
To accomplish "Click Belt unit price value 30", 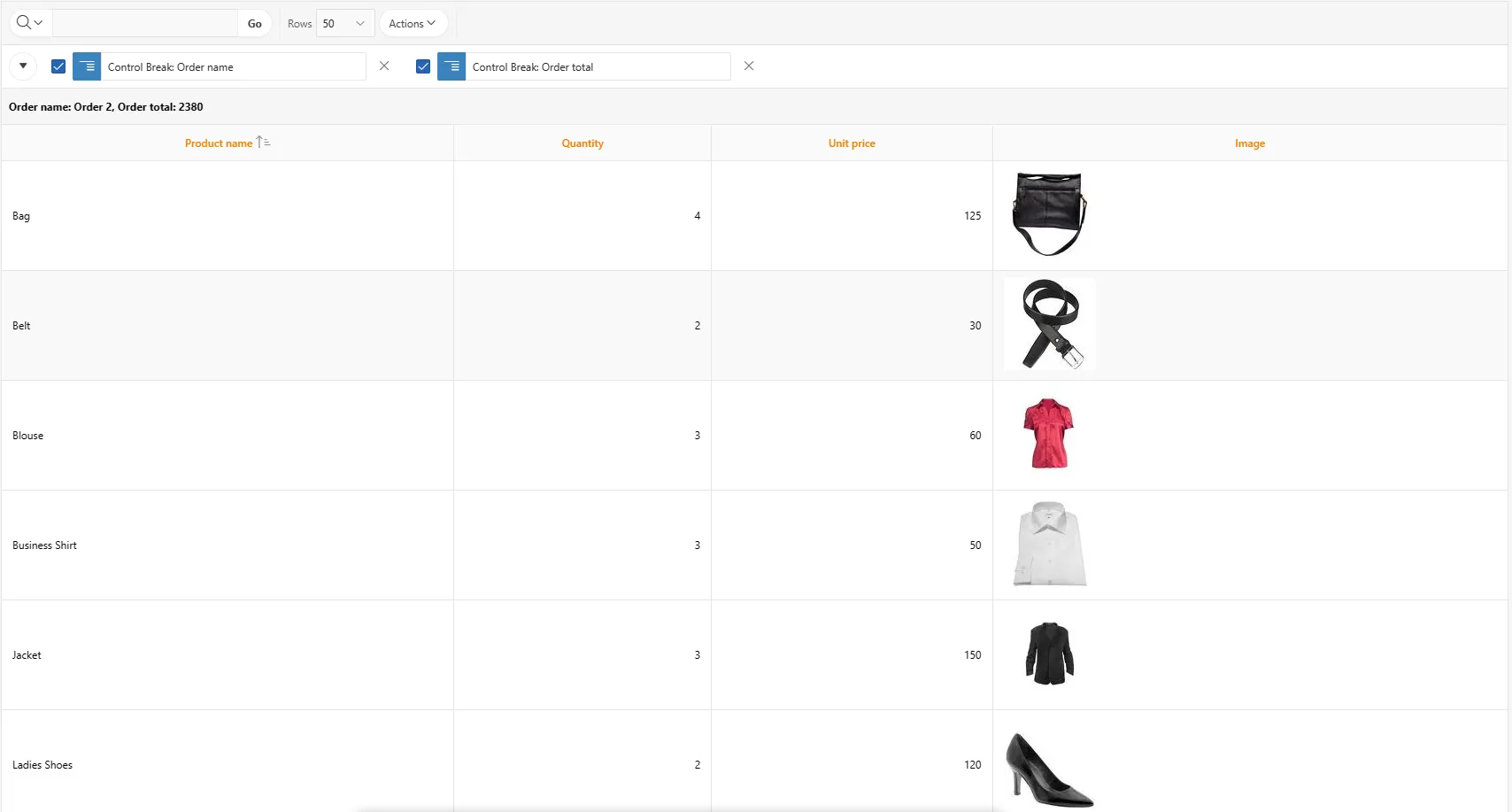I will point(975,326).
